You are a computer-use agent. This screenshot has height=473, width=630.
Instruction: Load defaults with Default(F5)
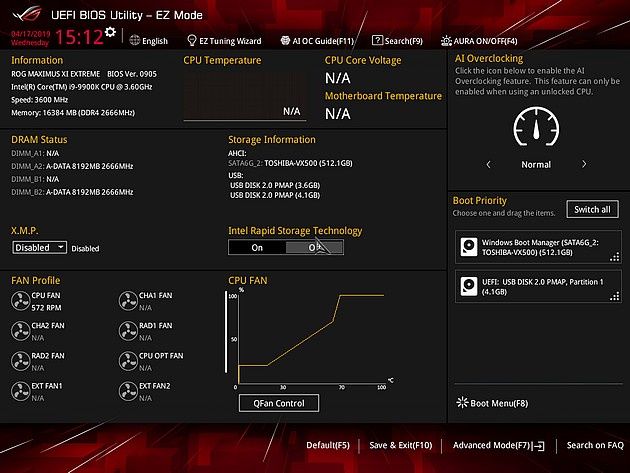coord(328,445)
